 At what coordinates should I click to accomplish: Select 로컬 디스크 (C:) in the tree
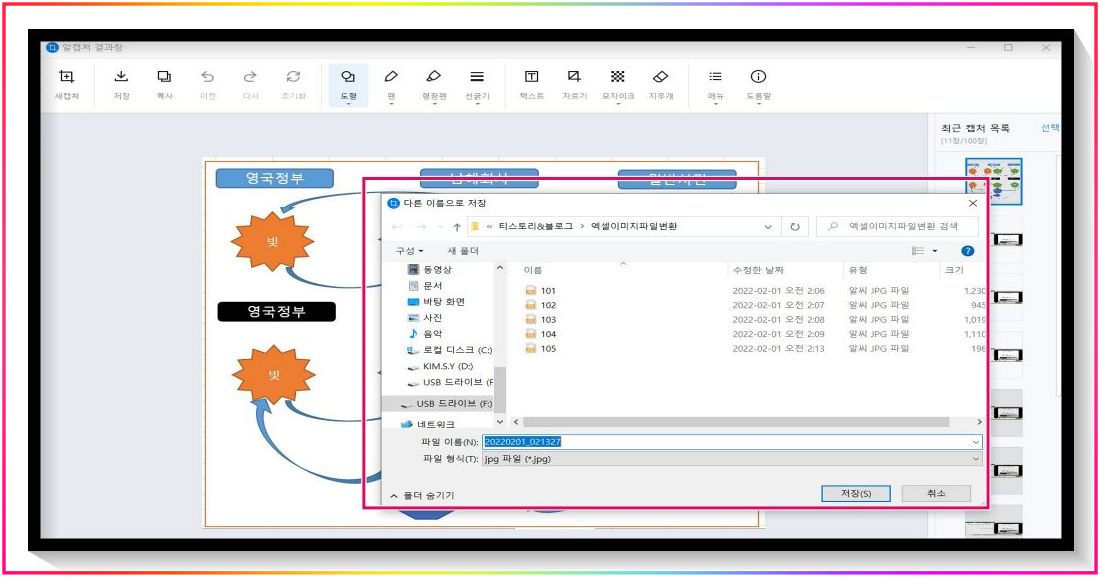[x=450, y=350]
